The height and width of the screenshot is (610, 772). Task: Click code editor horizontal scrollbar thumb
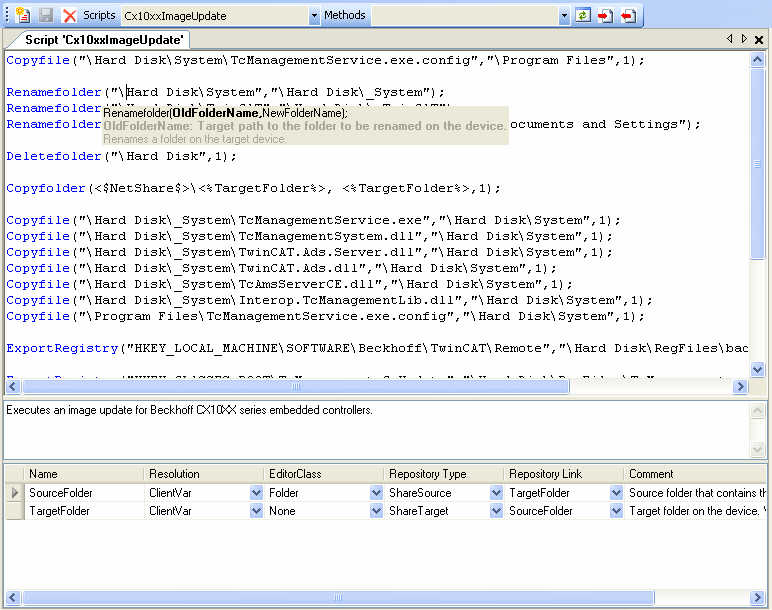(296, 386)
